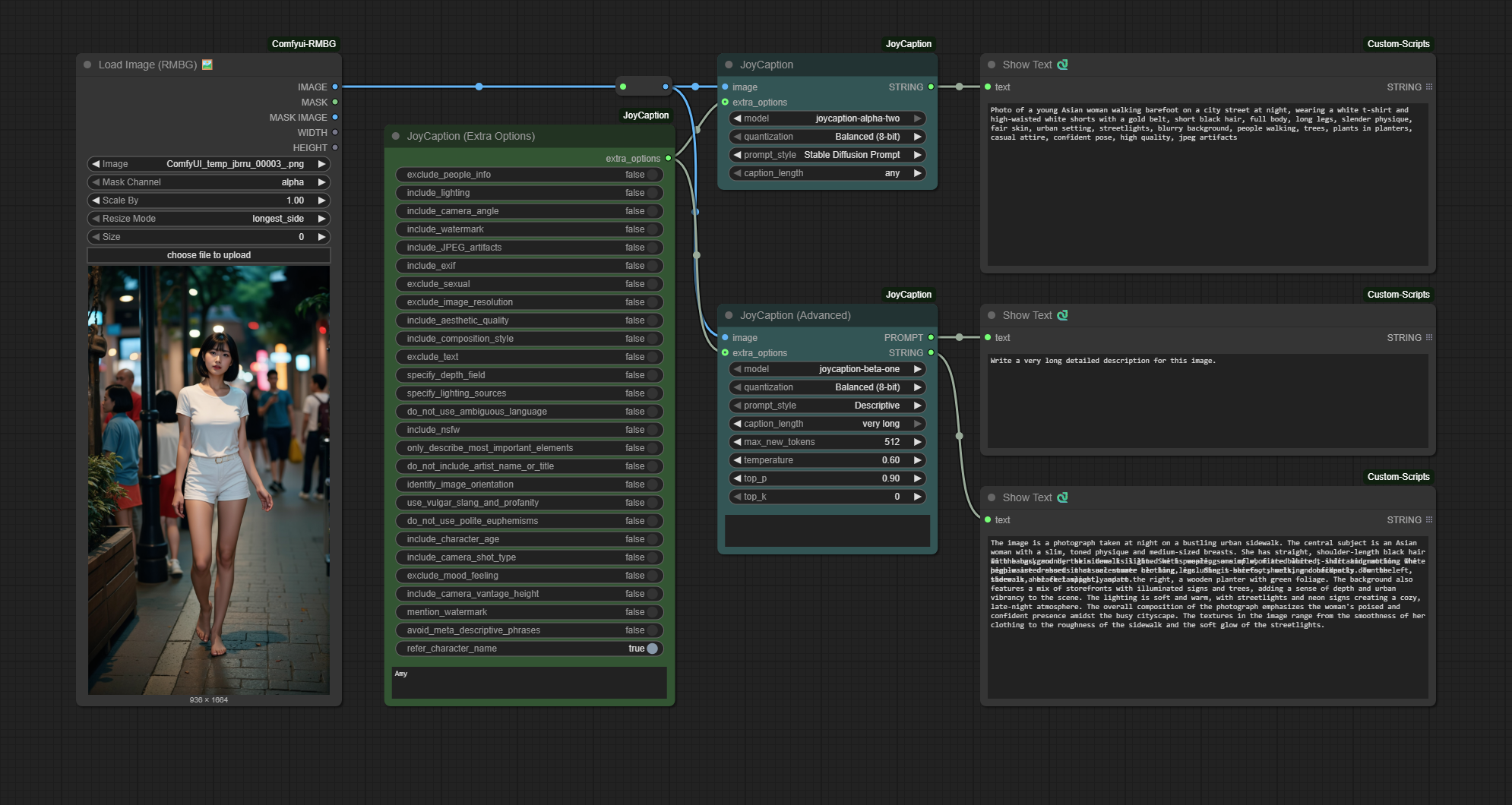The height and width of the screenshot is (805, 1512).
Task: Click the collapse dot on JoyCaption (Advanced)
Action: click(x=729, y=315)
